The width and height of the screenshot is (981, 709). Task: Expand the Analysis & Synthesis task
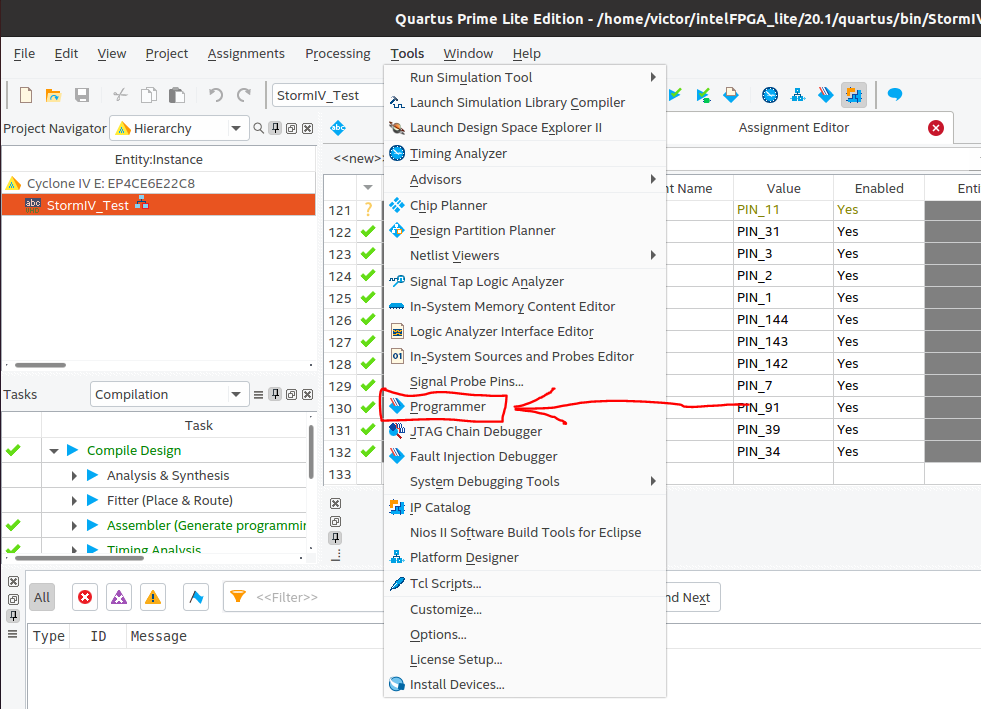pyautogui.click(x=74, y=476)
